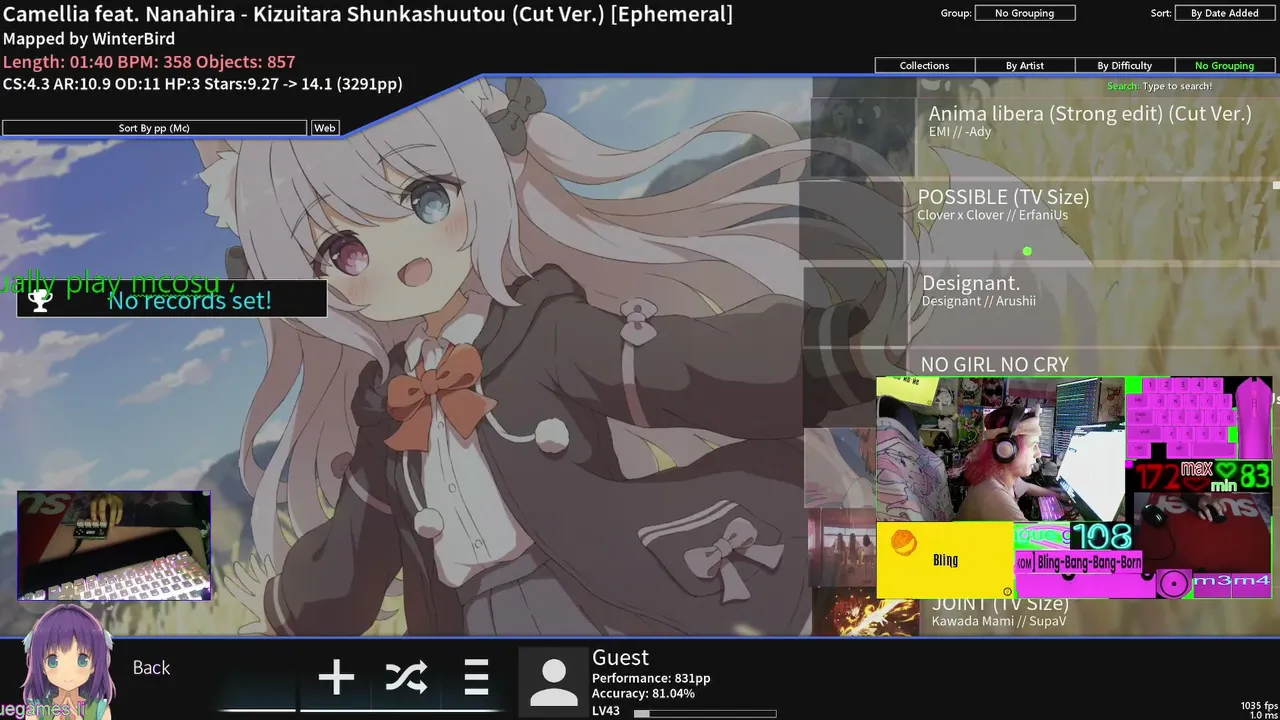Click the Guest user avatar icon
Image resolution: width=1280 pixels, height=720 pixels.
(553, 683)
